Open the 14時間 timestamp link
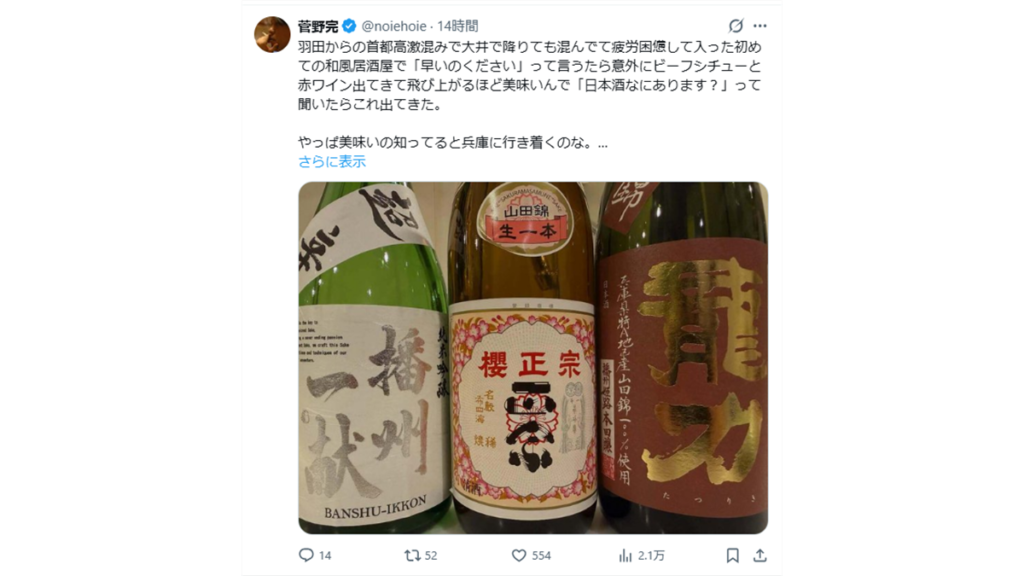 [457, 26]
